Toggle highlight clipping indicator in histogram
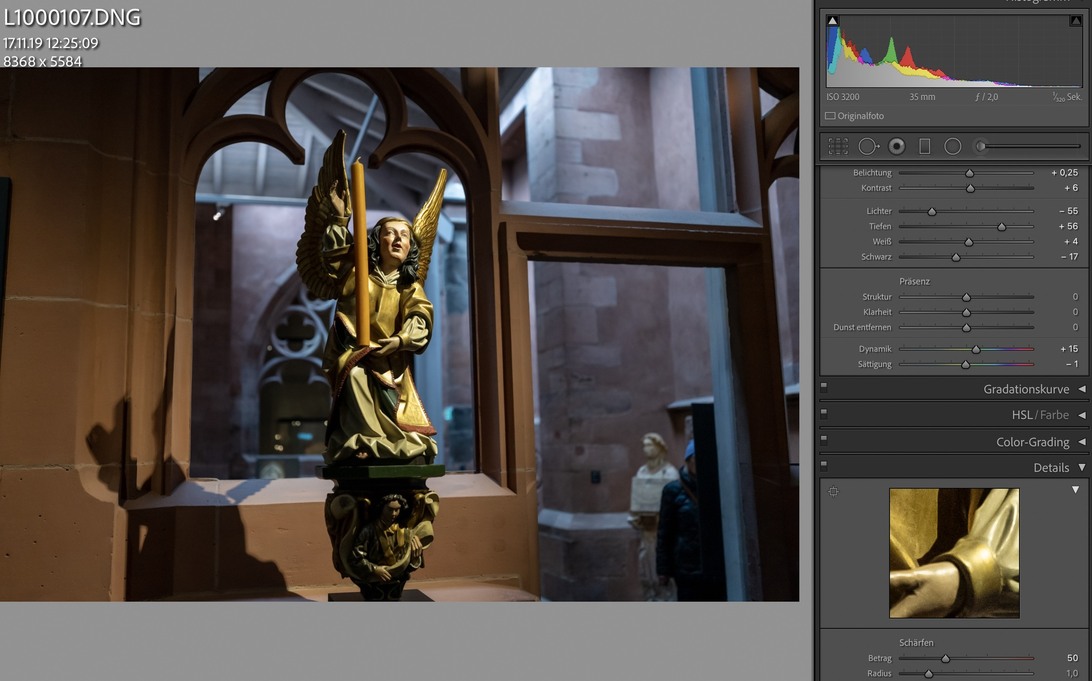This screenshot has height=681, width=1092. (x=1075, y=20)
